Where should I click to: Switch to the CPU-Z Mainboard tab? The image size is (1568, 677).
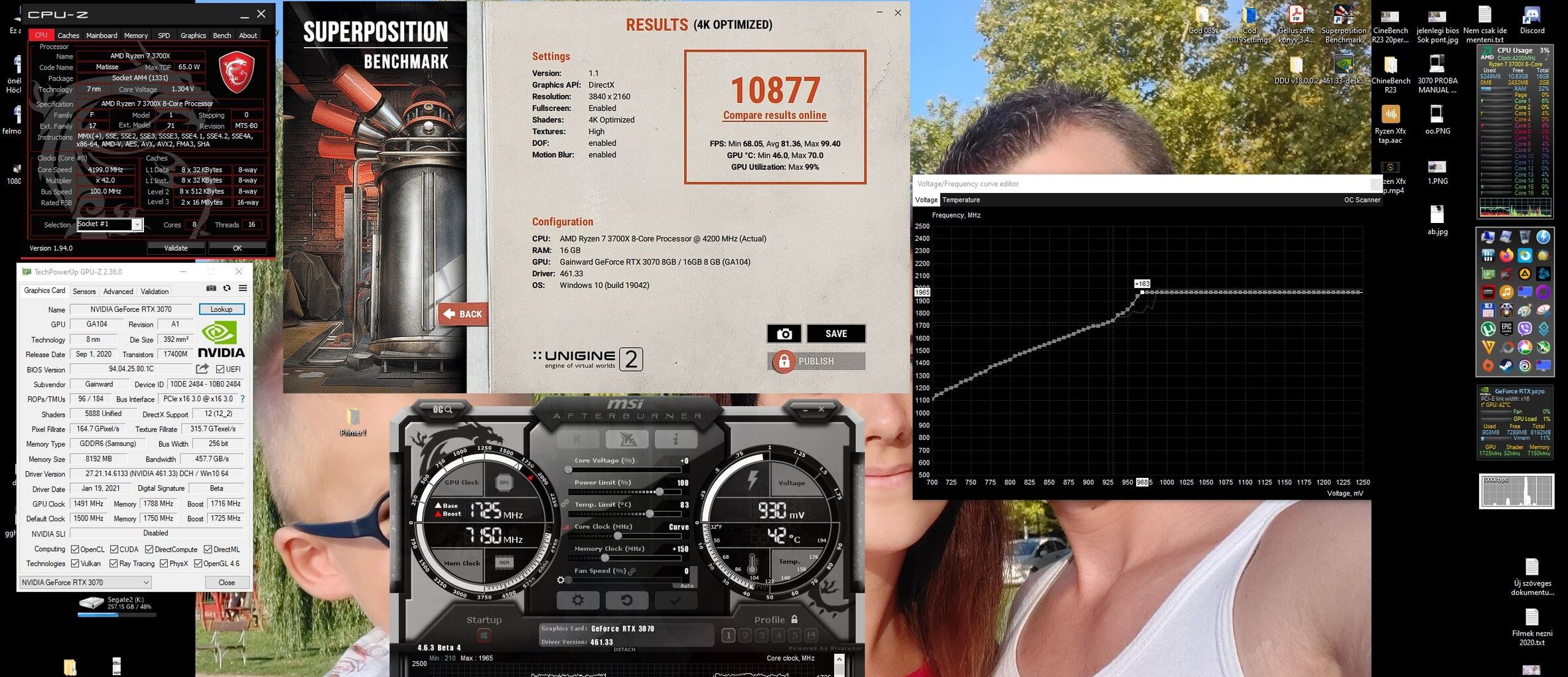coord(102,35)
